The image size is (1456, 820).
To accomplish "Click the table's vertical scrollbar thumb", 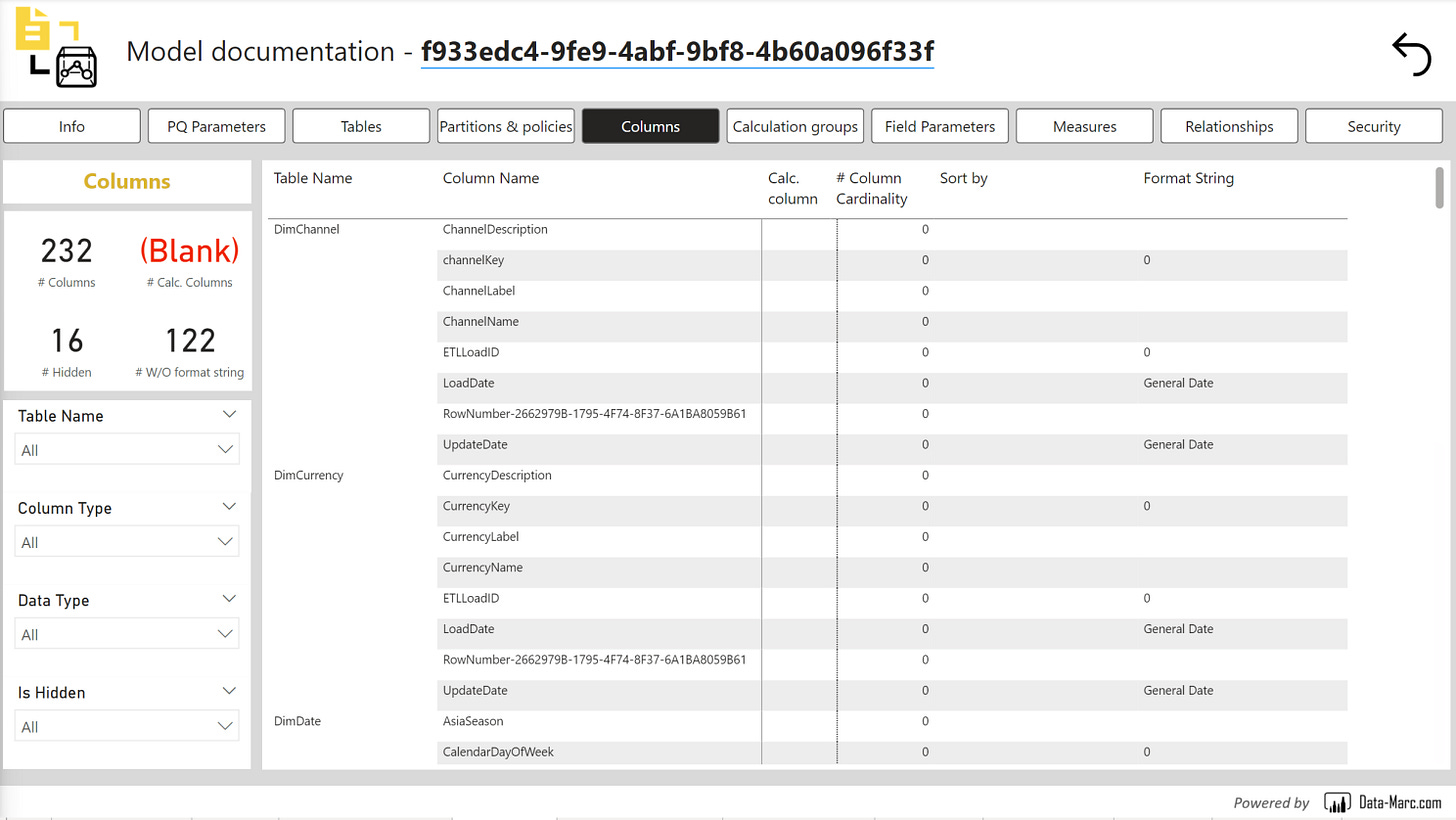I will click(1440, 187).
